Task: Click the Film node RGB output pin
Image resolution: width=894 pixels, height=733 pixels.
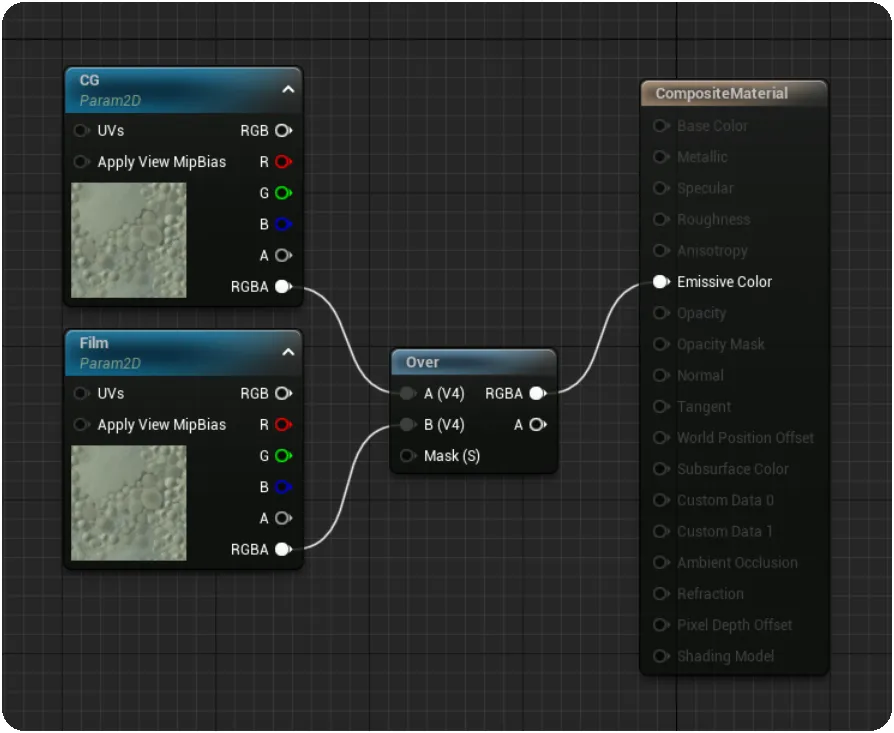Action: click(x=283, y=393)
